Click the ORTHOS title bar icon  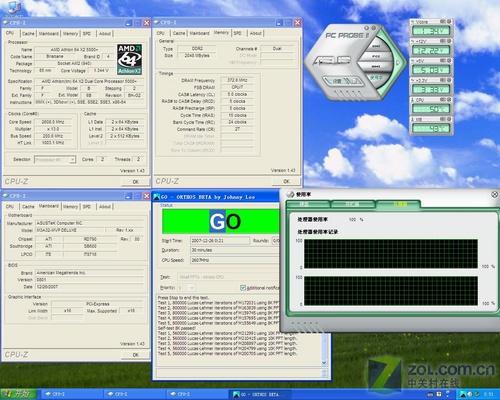pyautogui.click(x=157, y=197)
